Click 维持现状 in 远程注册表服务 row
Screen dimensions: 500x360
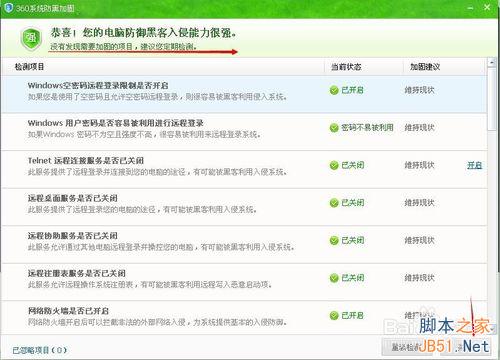coord(419,278)
